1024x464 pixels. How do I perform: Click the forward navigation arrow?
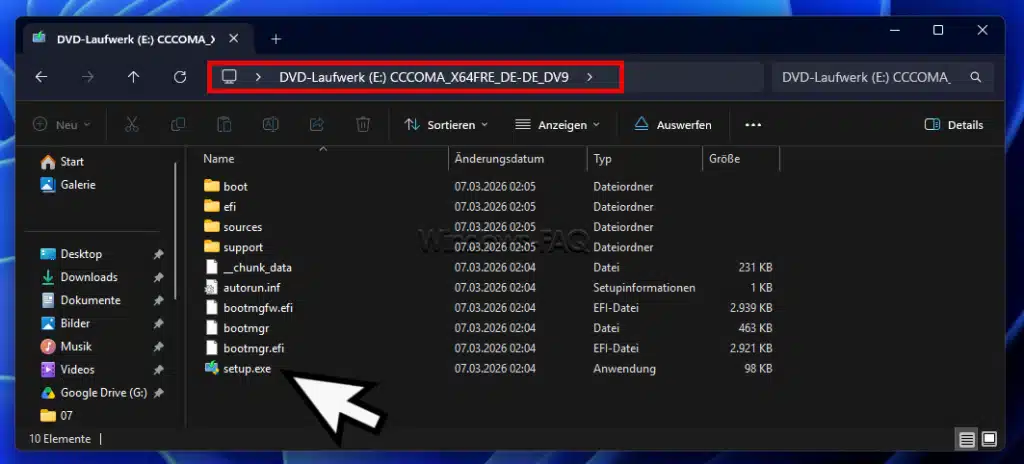click(88, 77)
